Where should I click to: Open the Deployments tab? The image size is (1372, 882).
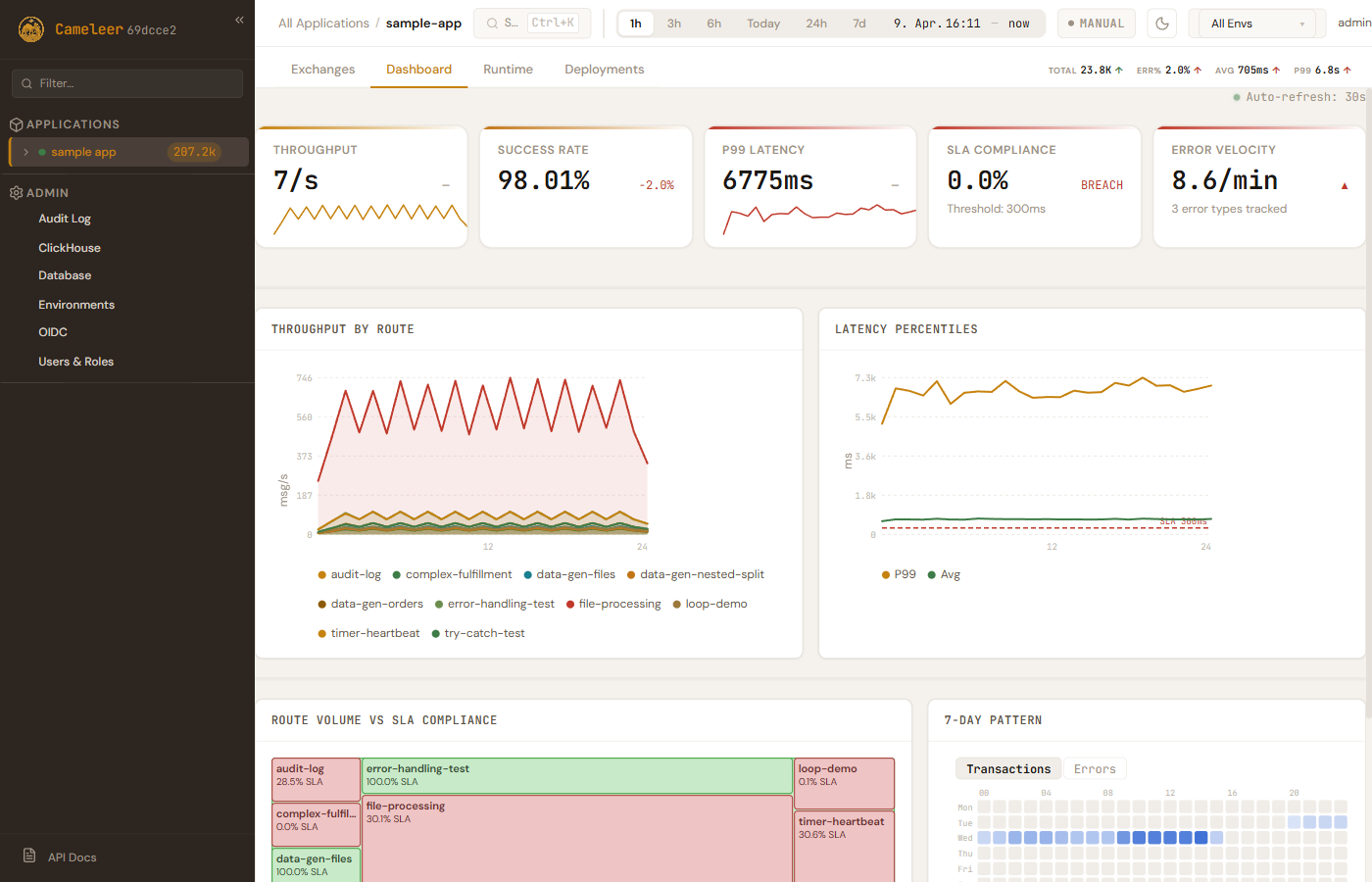(x=604, y=70)
